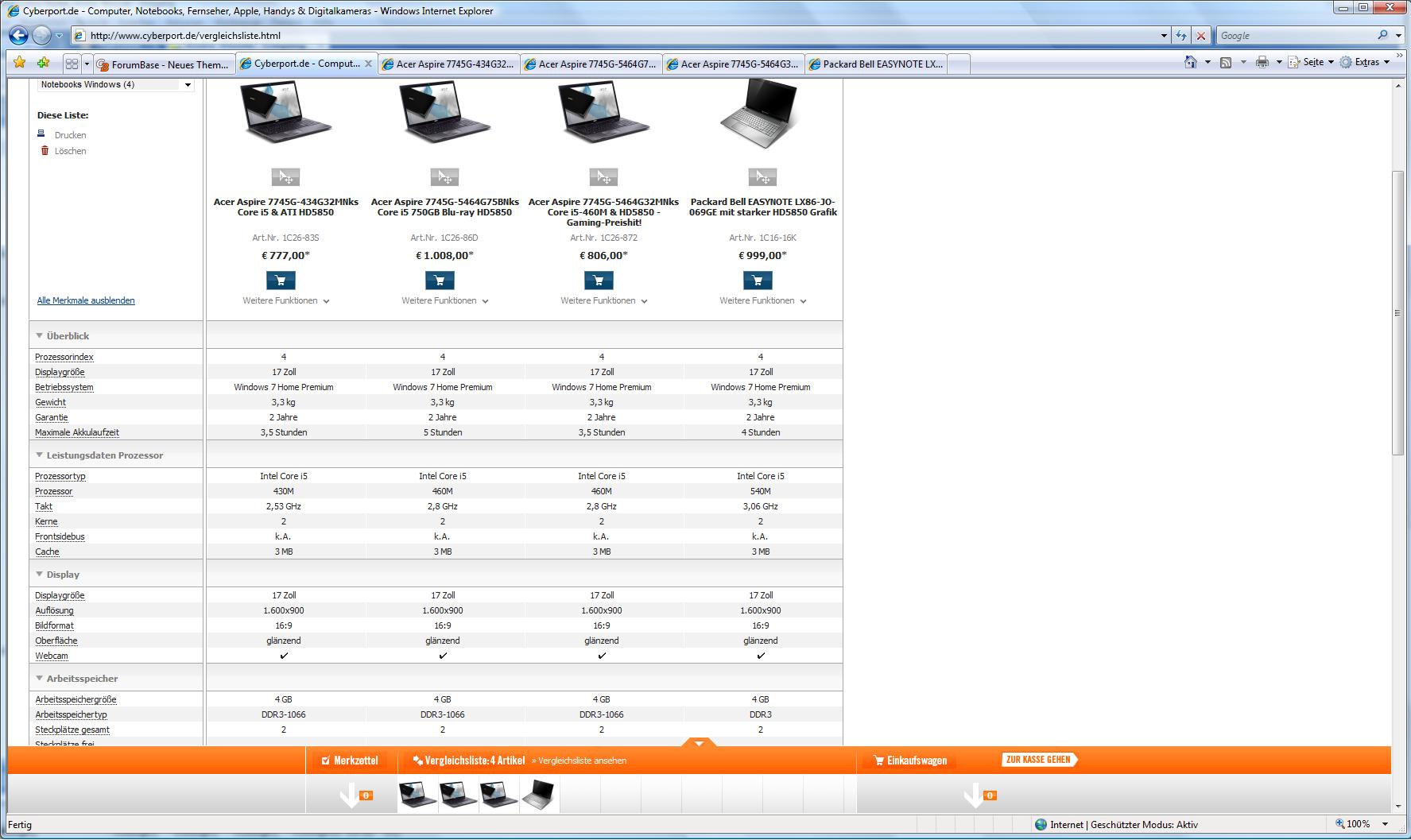
Task: Click the Google search magnifier icon
Action: (1382, 35)
